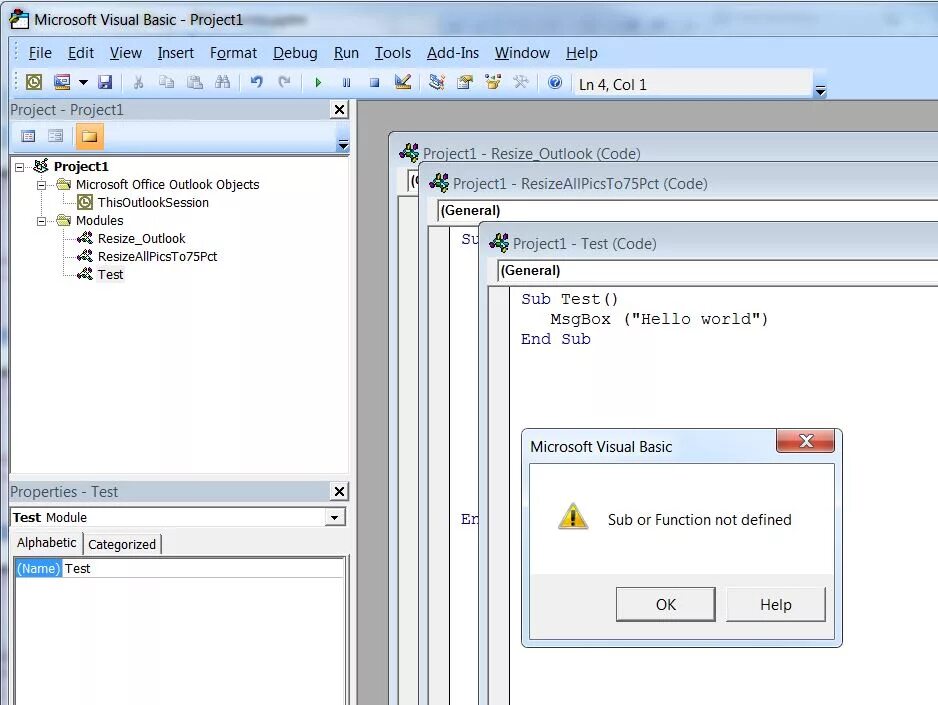Click the Paste clipboard icon
Viewport: 938px width, 705px height.
194,82
